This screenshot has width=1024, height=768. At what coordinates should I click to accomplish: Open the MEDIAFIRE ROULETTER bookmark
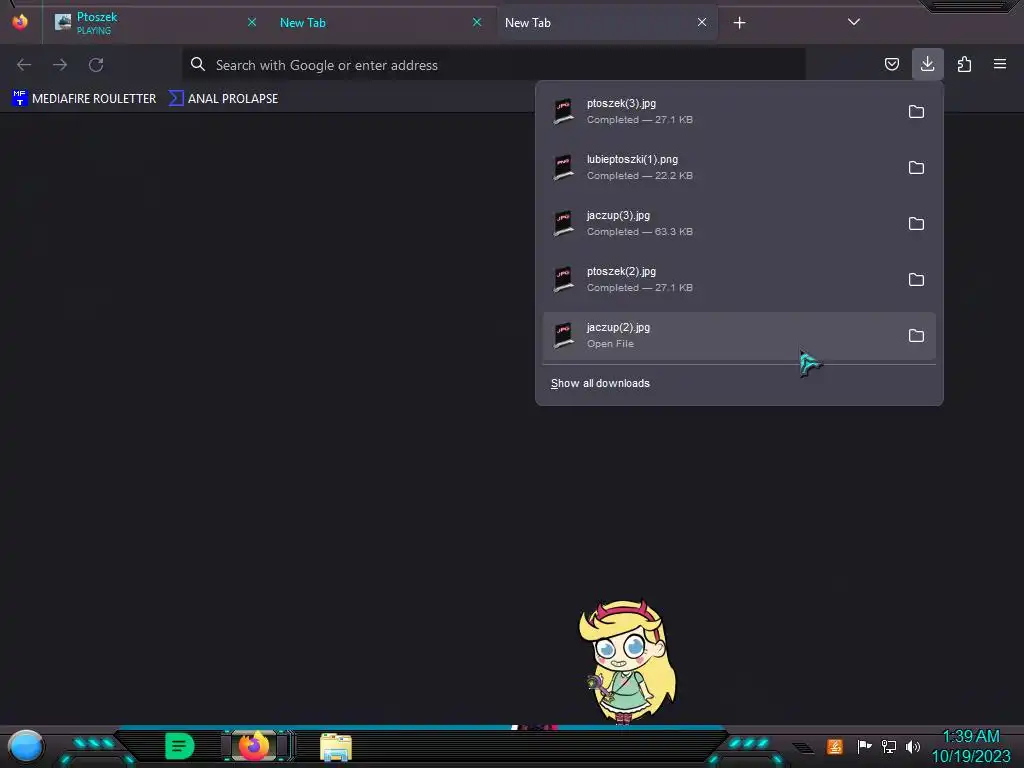click(84, 99)
